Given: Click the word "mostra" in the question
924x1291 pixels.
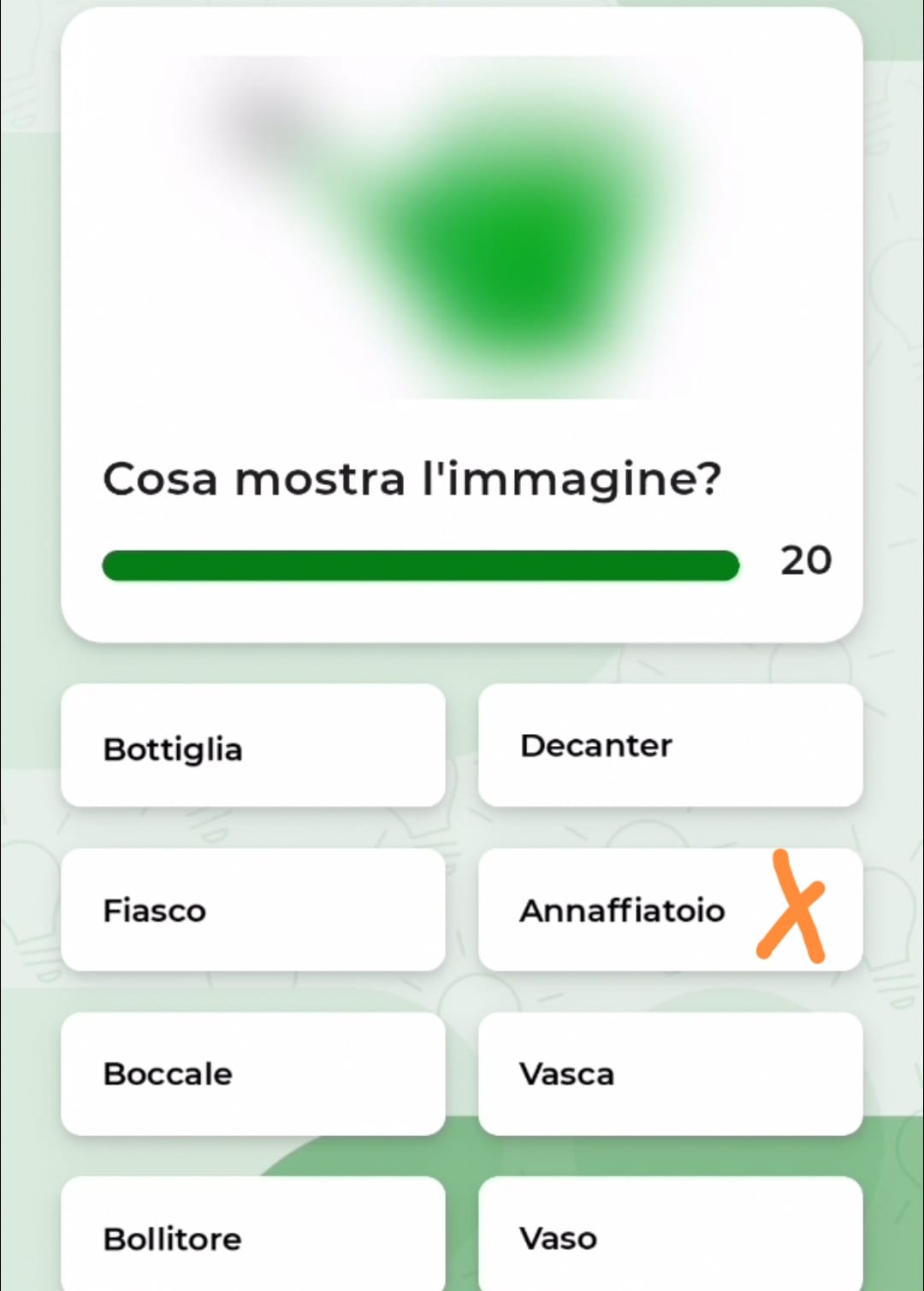Looking at the screenshot, I should 320,479.
